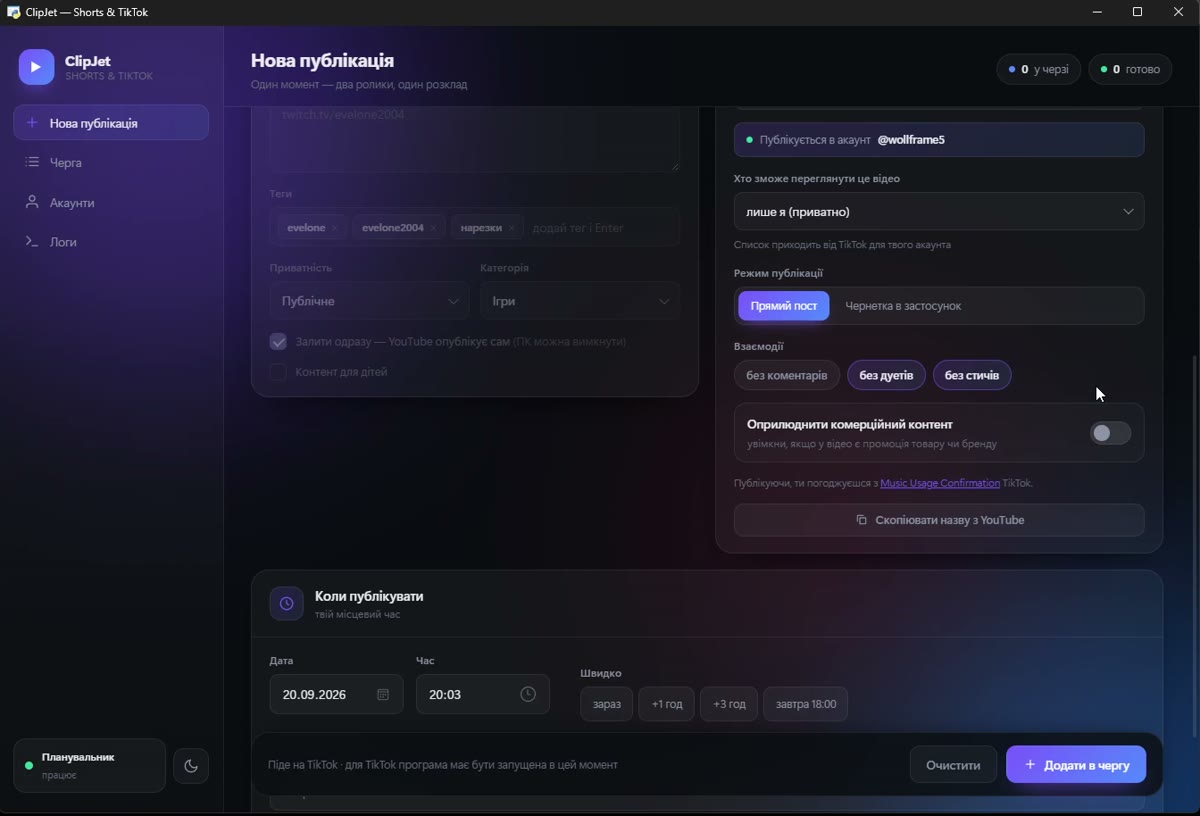This screenshot has height=816, width=1200.
Task: Choose the зараз quick time option
Action: pos(606,704)
